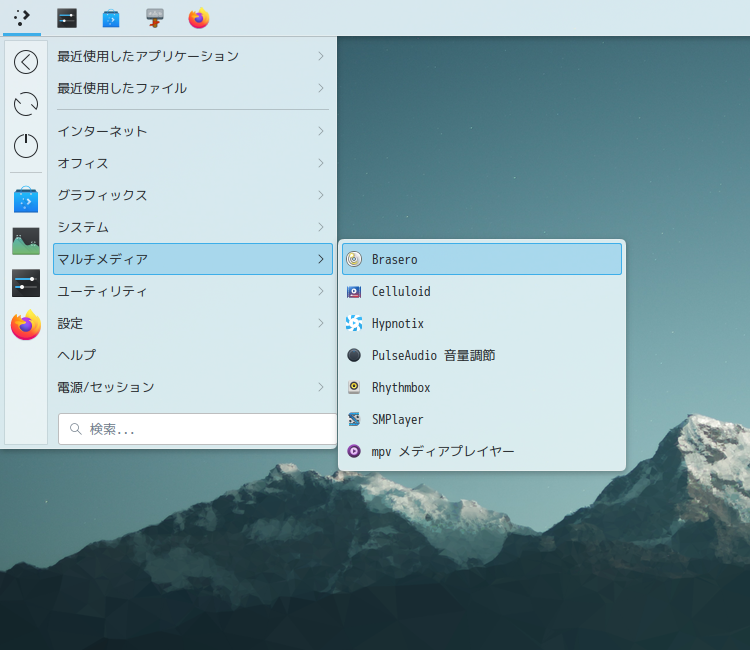This screenshot has width=750, height=650.
Task: Click the restart circular-arrows icon in sidebar
Action: point(26,104)
